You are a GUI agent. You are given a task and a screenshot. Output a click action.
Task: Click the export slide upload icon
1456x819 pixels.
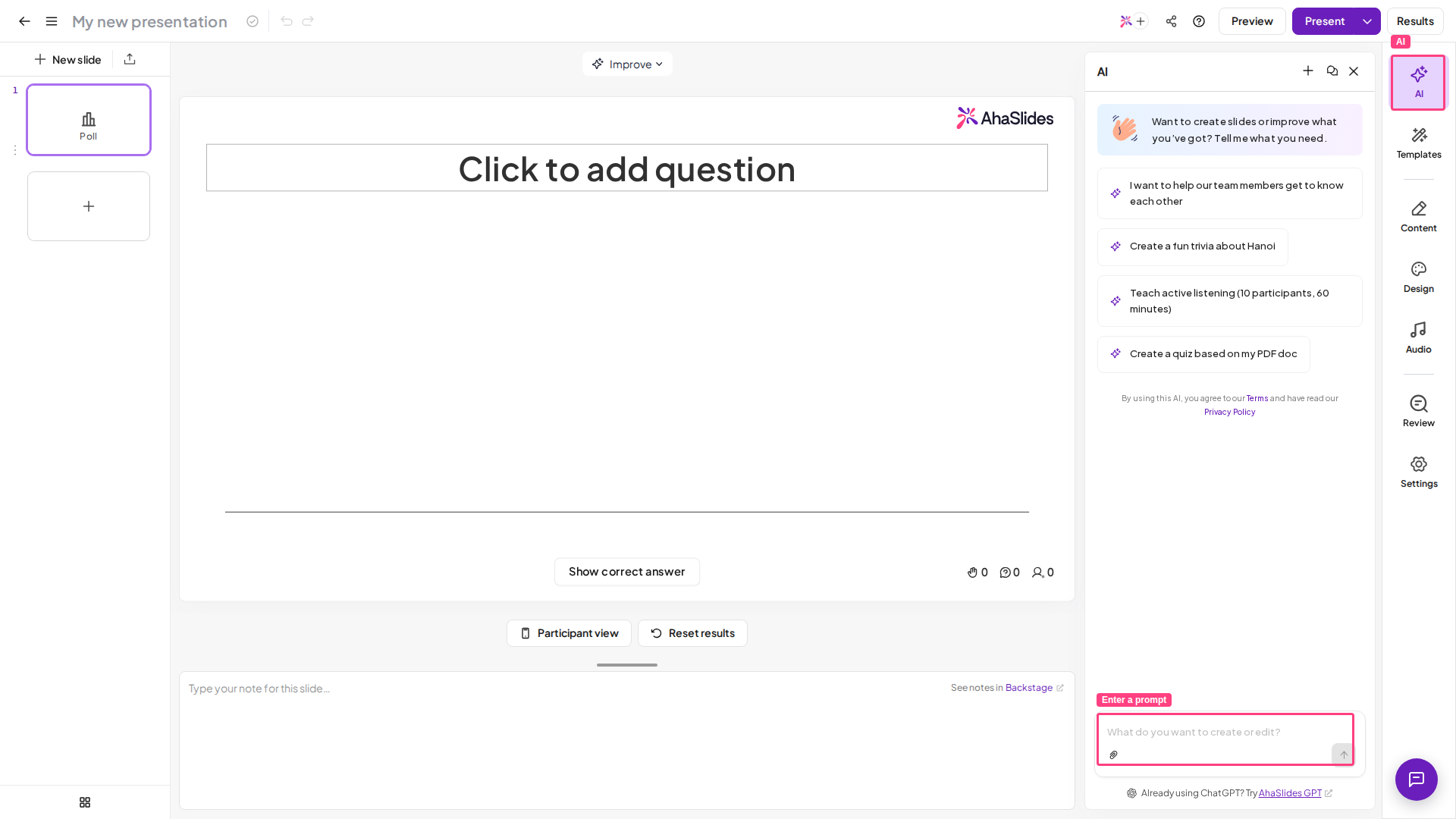(130, 59)
